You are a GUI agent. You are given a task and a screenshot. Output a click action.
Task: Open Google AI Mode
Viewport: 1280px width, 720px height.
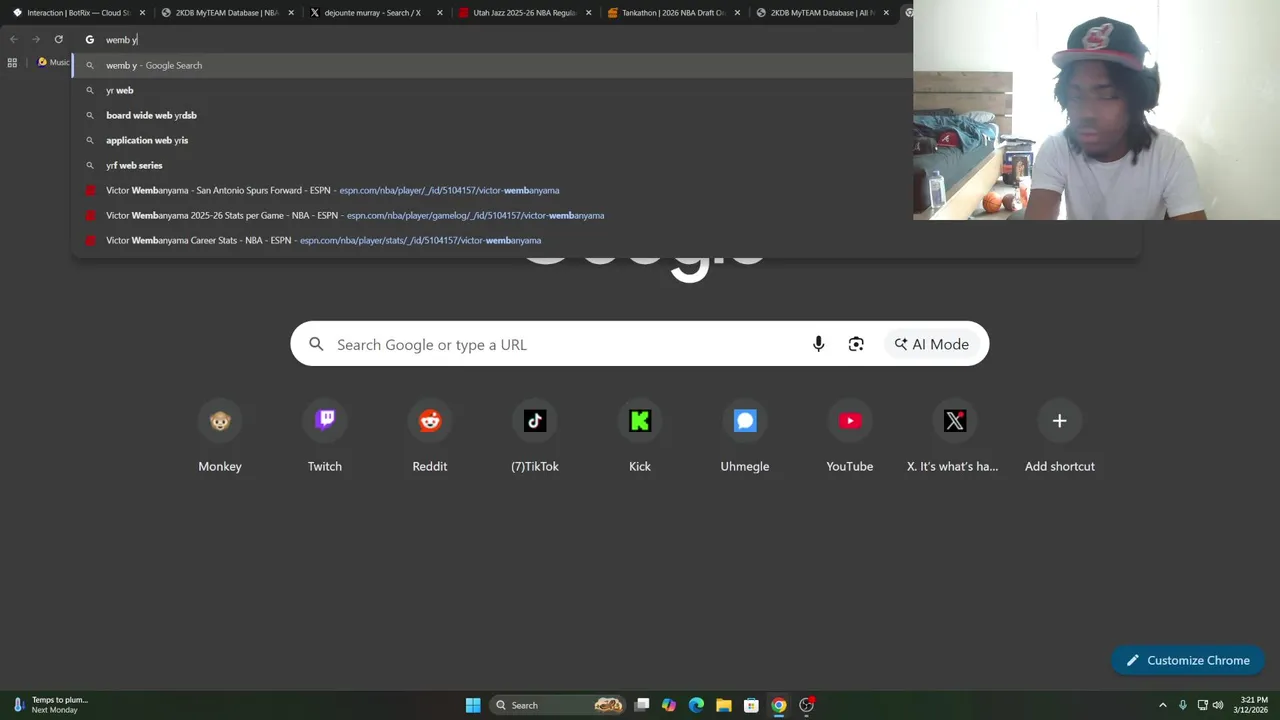pos(932,344)
